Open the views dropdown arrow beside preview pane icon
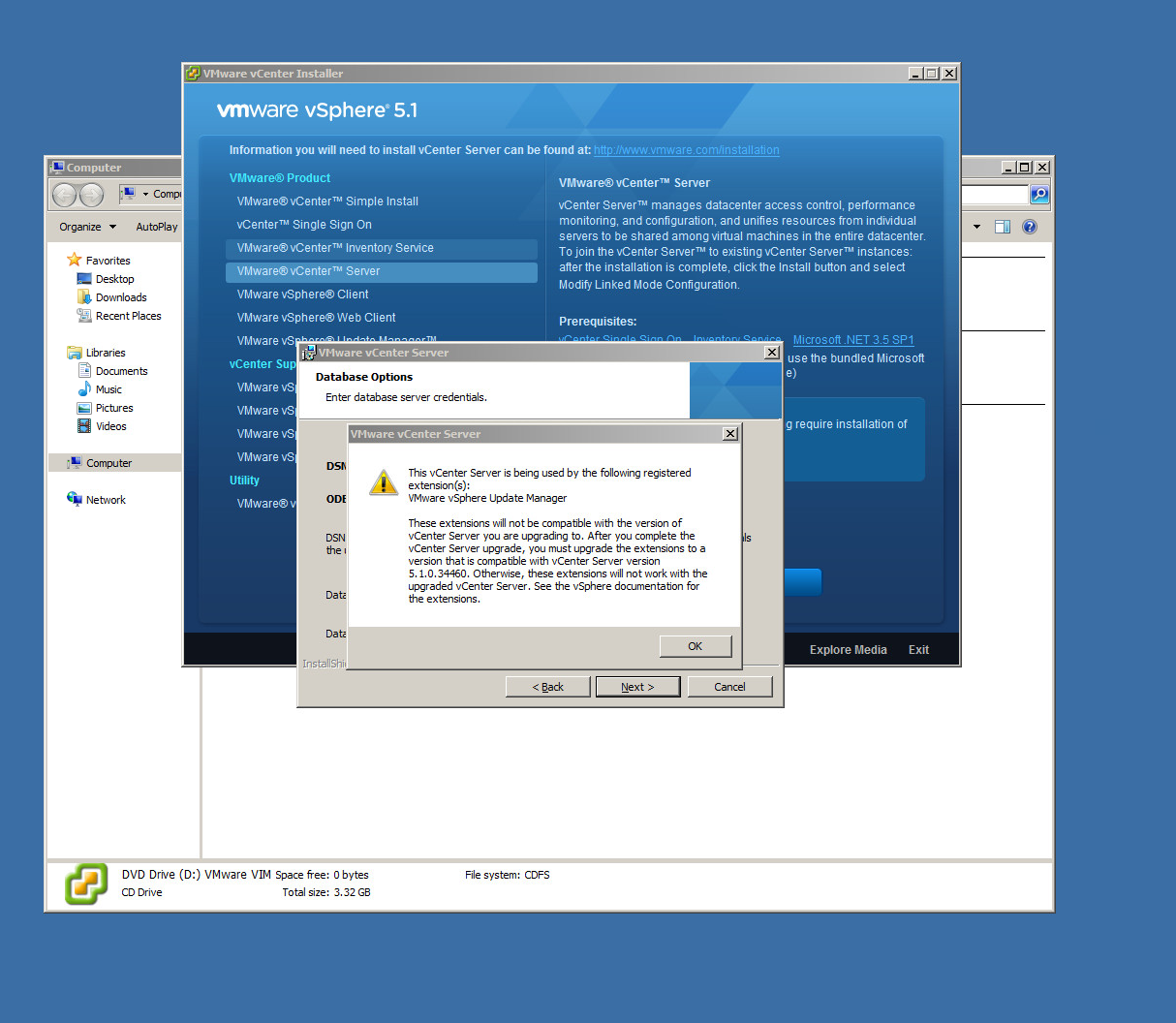 [976, 227]
